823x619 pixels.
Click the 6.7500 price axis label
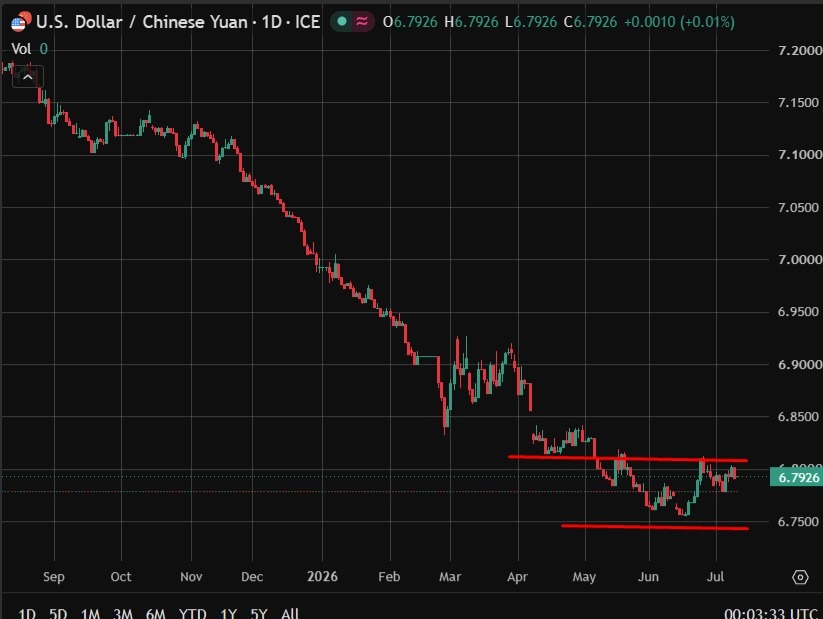(x=798, y=521)
